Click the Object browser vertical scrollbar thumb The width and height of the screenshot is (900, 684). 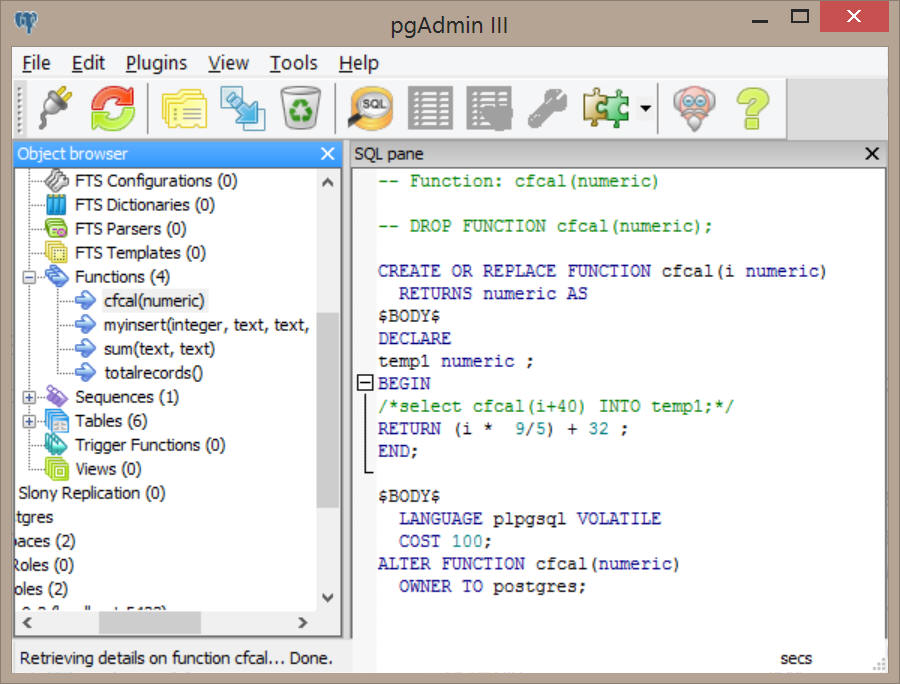pyautogui.click(x=328, y=410)
